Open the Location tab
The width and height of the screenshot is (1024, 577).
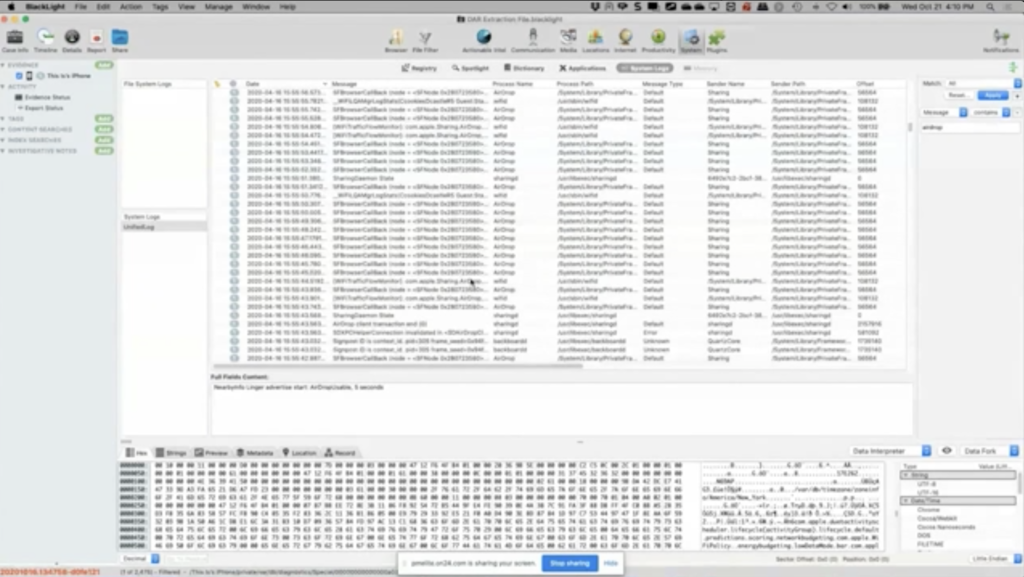click(299, 452)
